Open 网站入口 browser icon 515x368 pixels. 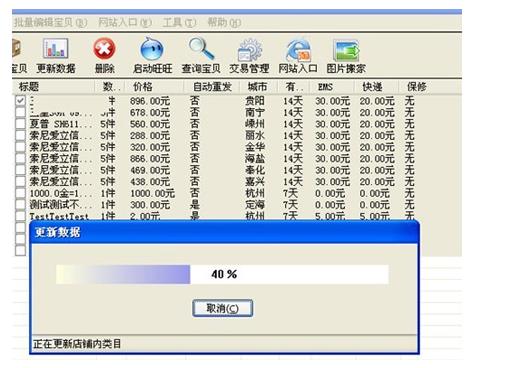[298, 50]
